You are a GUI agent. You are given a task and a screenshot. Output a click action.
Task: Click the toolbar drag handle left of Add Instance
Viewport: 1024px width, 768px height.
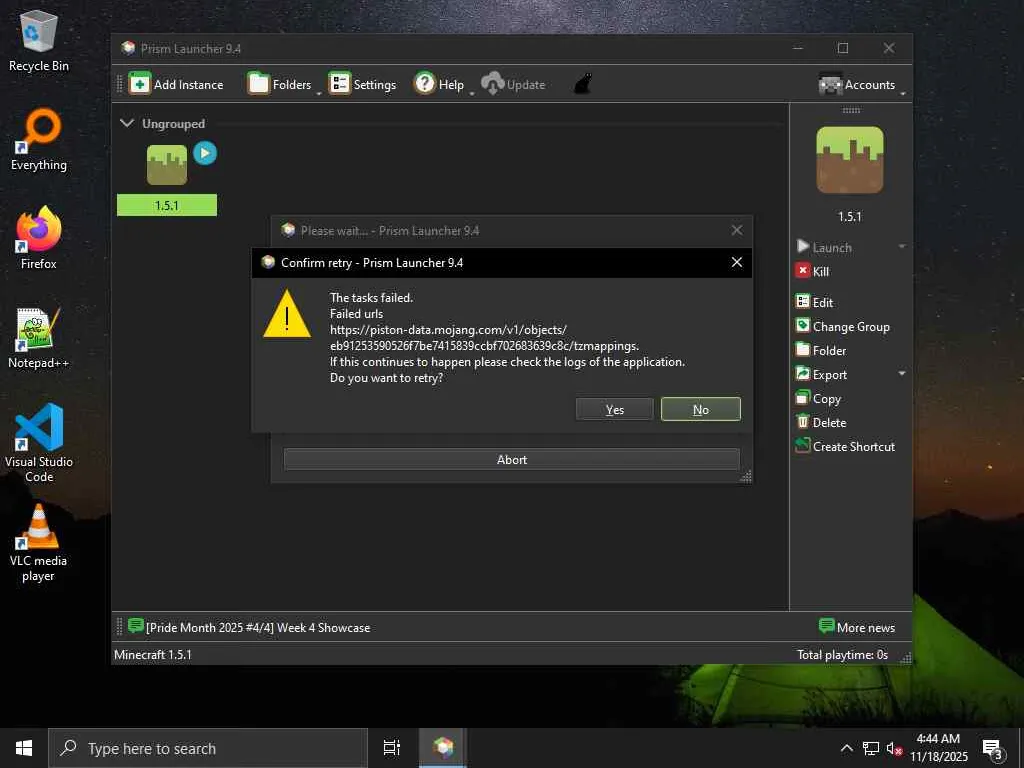click(x=120, y=84)
